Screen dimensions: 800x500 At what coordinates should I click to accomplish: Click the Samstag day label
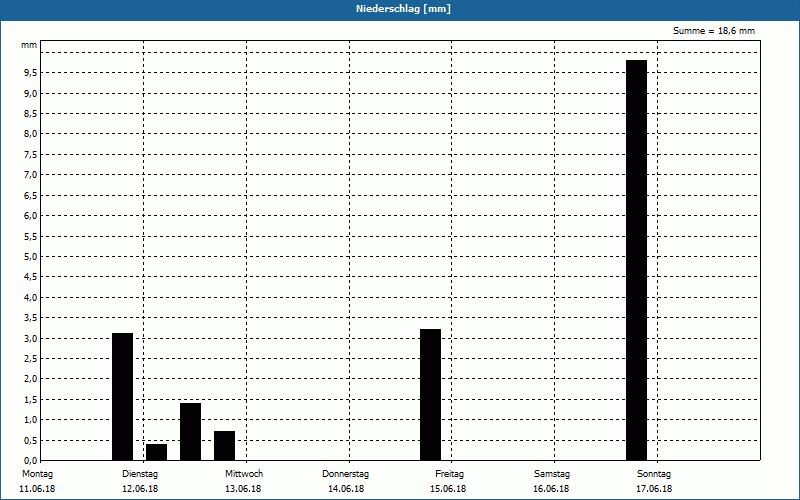[552, 474]
